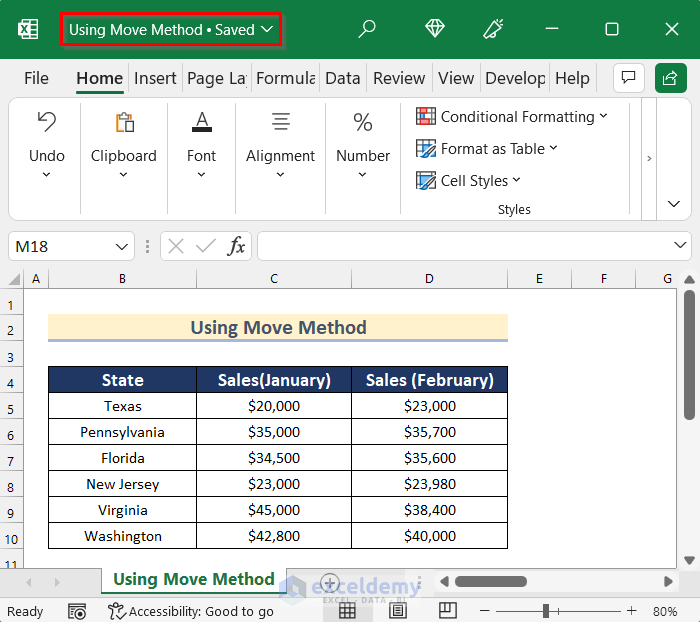Open the Comments speech bubble icon
The width and height of the screenshot is (700, 622).
pyautogui.click(x=628, y=78)
